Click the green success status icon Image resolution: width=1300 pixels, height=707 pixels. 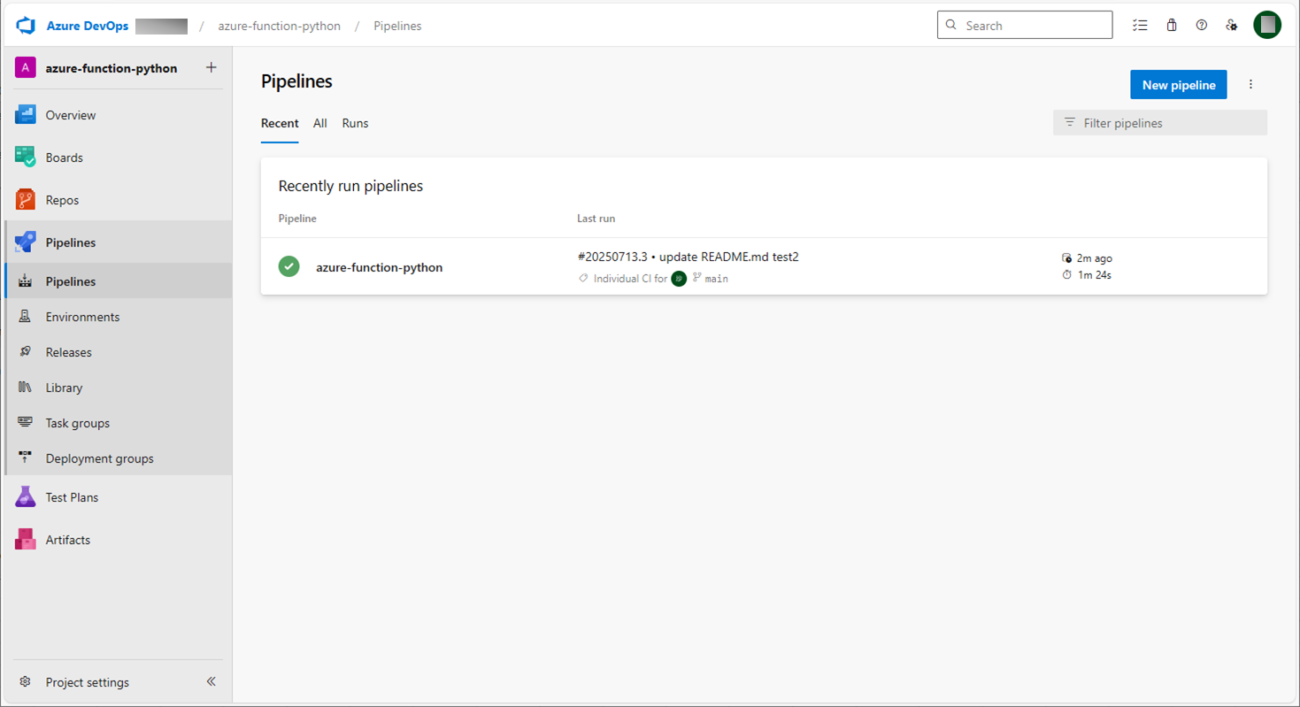click(289, 267)
